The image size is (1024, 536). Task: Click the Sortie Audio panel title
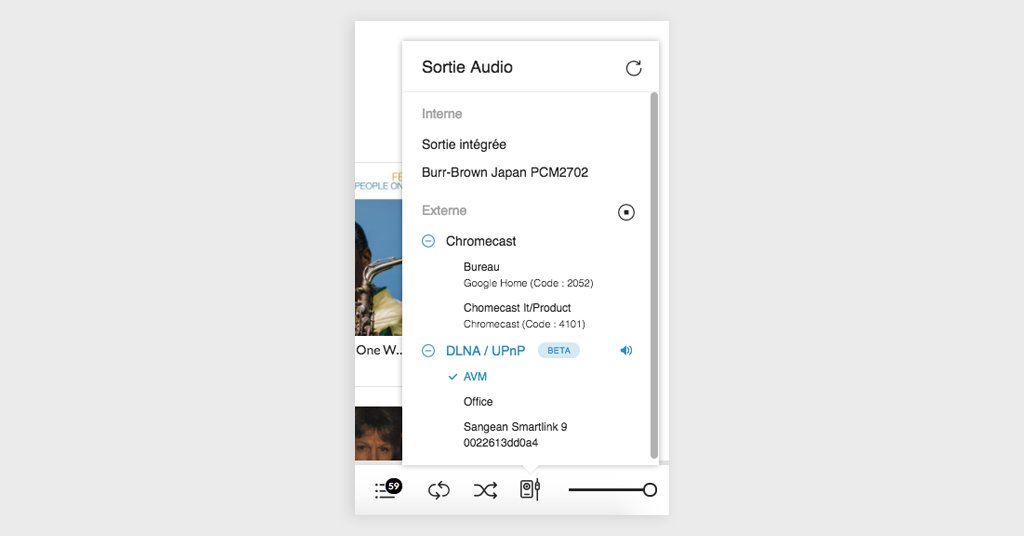pyautogui.click(x=467, y=67)
